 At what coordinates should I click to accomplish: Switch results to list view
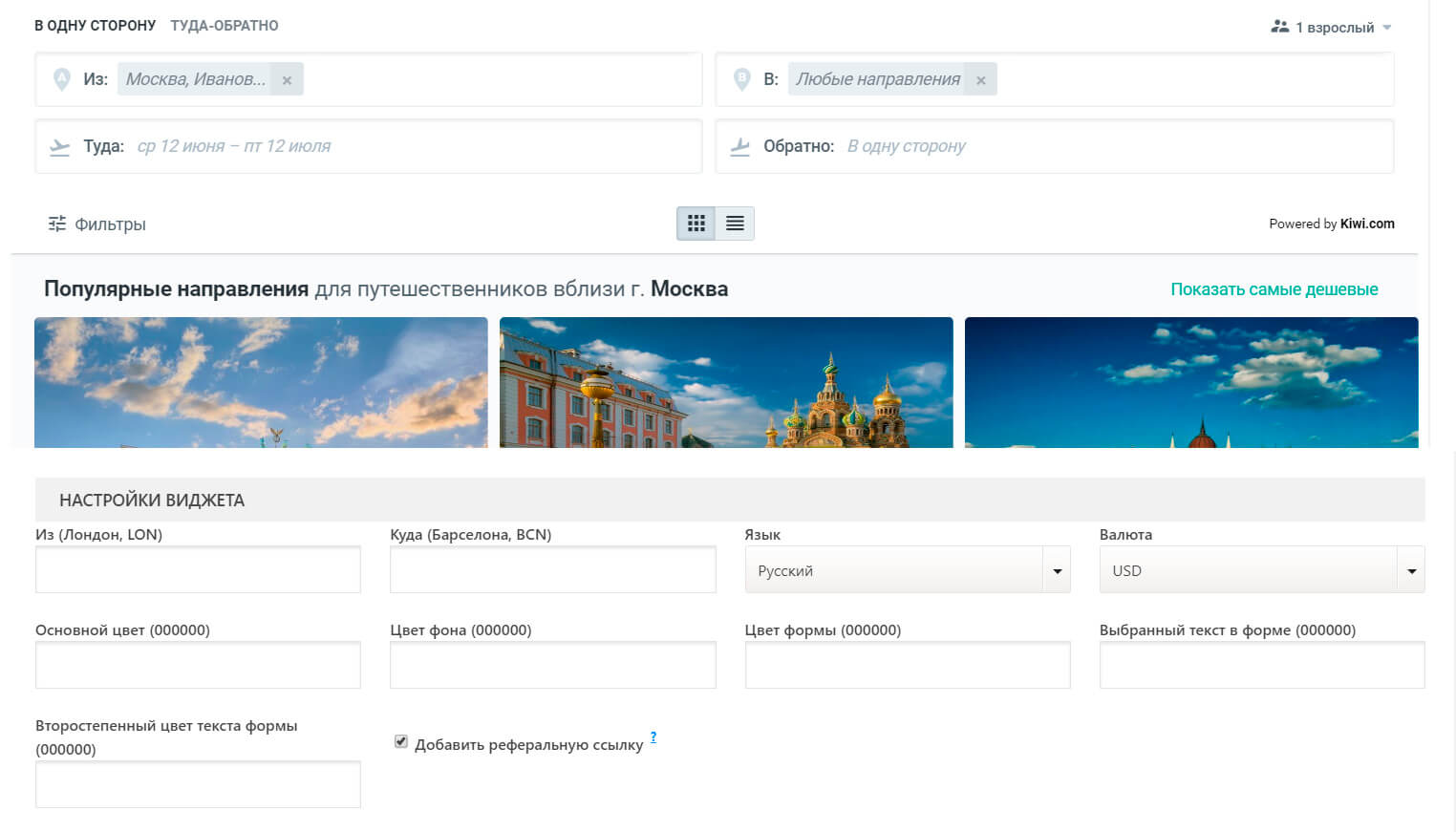[x=735, y=223]
